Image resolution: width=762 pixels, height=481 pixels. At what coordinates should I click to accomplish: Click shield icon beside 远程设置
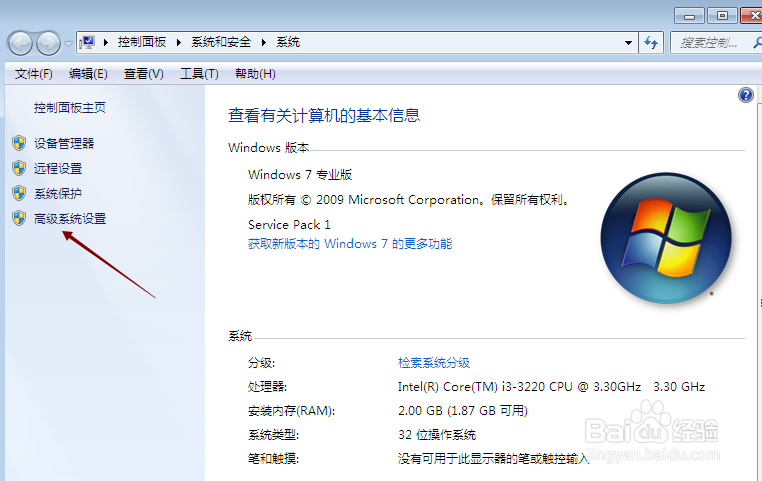[19, 168]
